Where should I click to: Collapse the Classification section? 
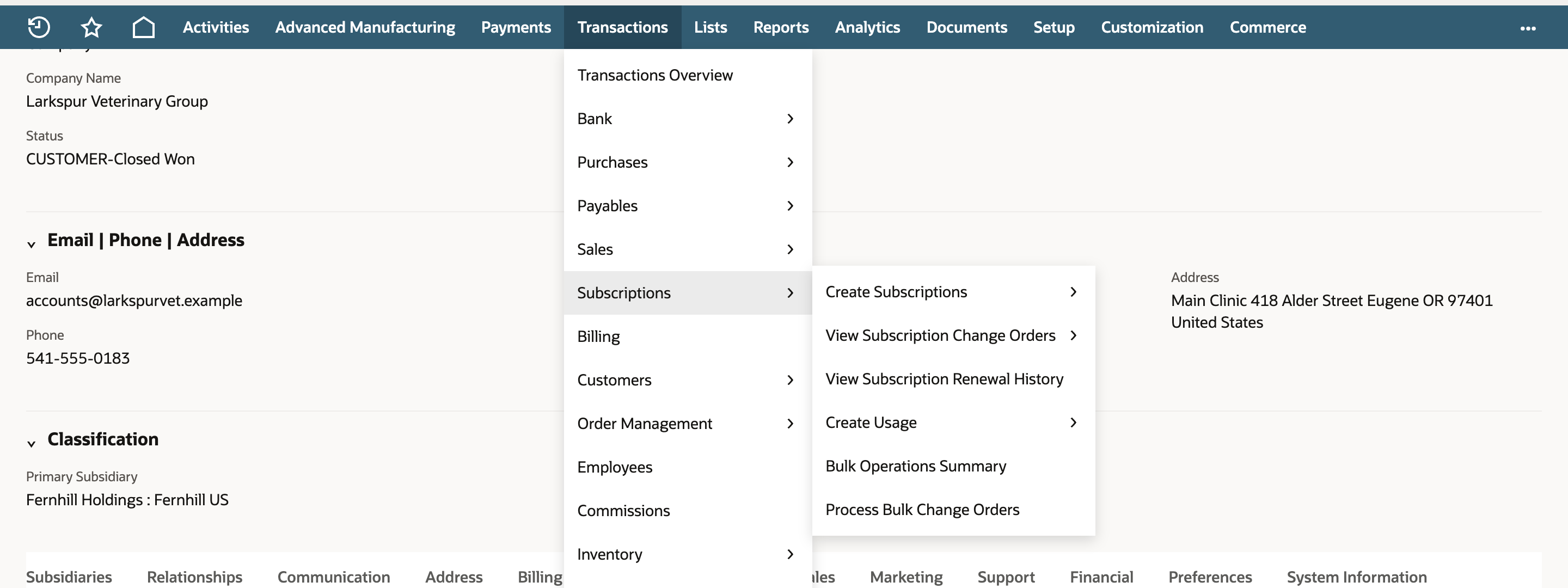[x=31, y=443]
